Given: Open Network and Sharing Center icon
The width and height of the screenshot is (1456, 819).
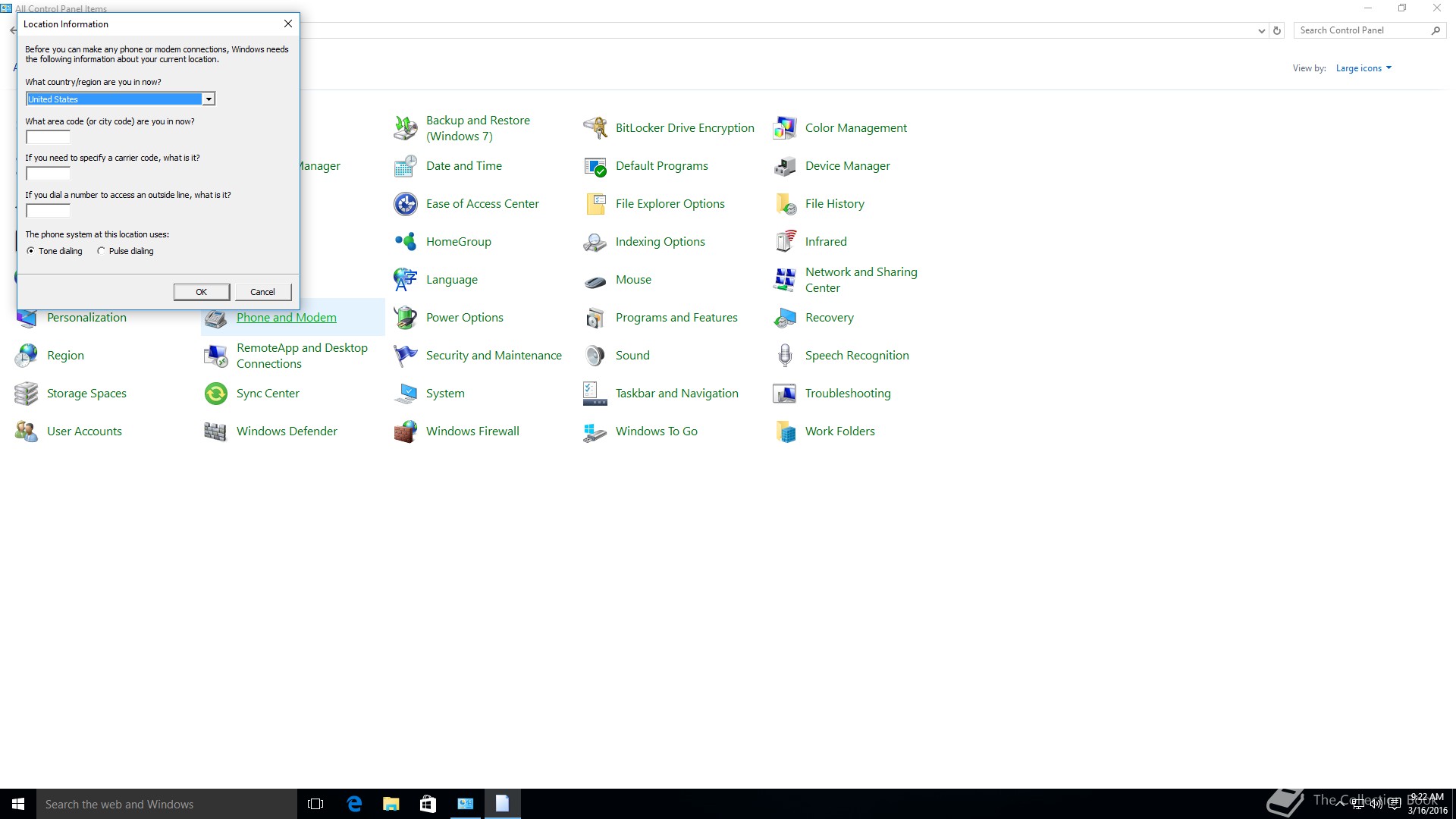Looking at the screenshot, I should tap(785, 280).
